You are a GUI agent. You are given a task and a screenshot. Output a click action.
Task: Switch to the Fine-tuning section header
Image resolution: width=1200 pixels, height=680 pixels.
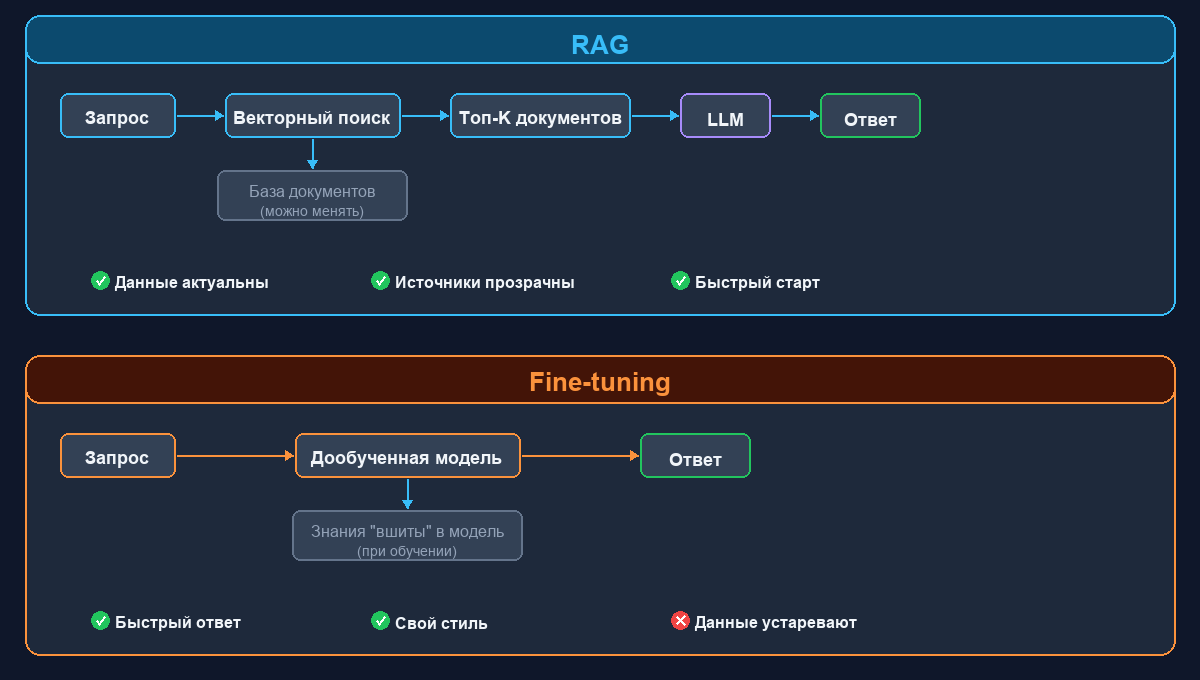coord(600,381)
